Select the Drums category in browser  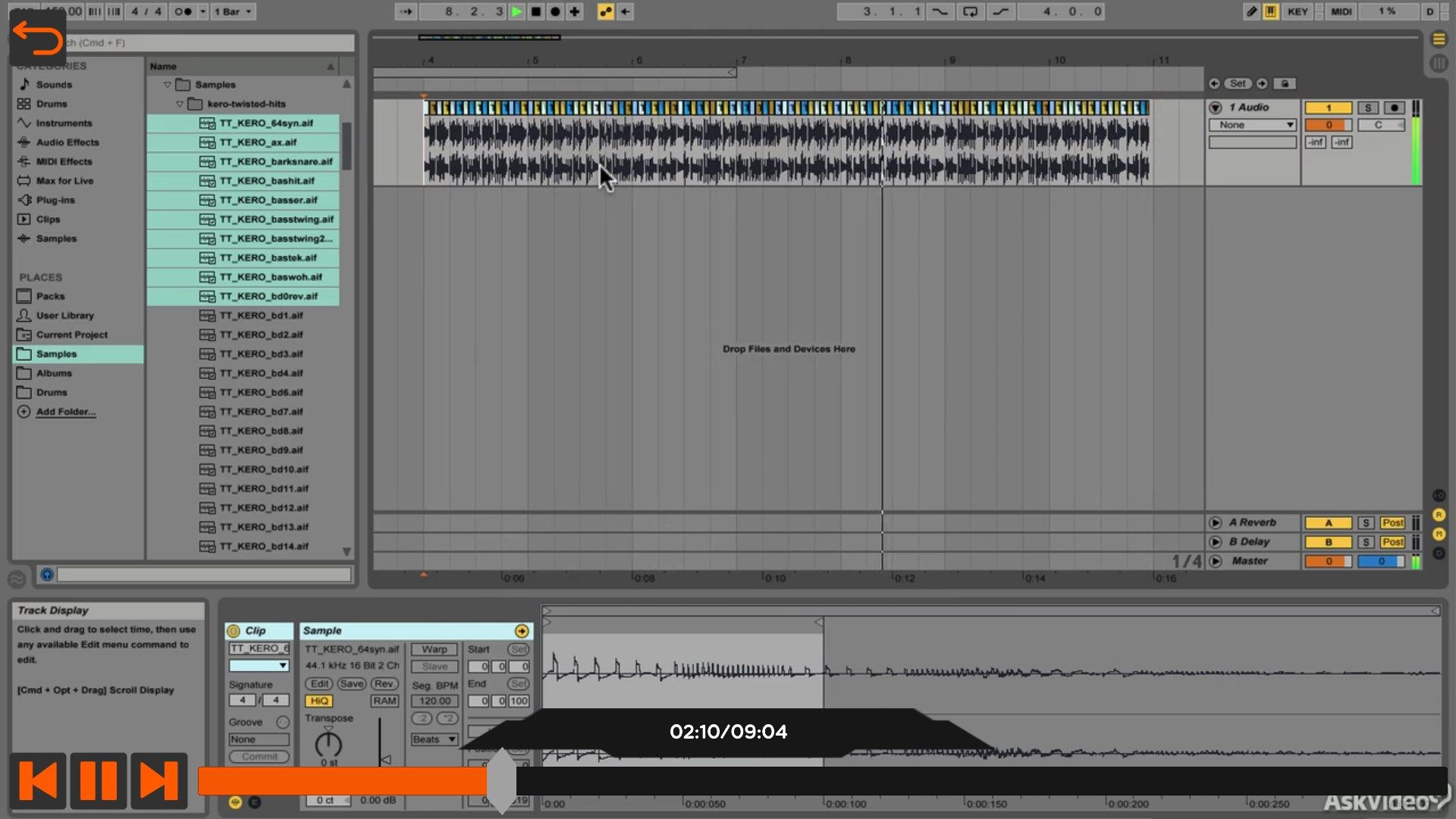[x=52, y=104]
